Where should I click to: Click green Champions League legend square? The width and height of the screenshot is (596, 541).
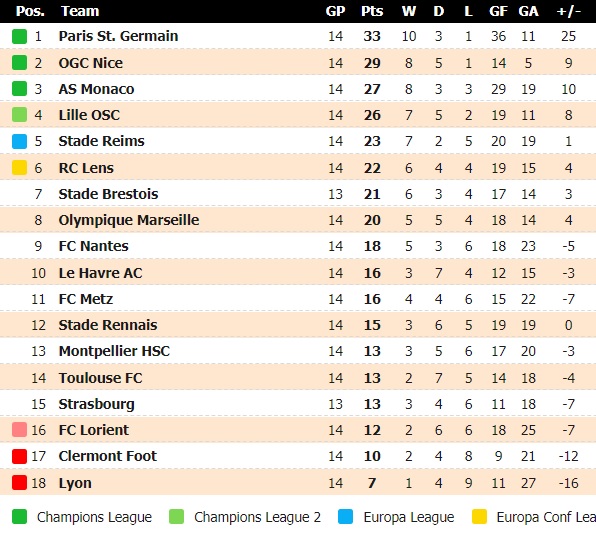tap(19, 517)
